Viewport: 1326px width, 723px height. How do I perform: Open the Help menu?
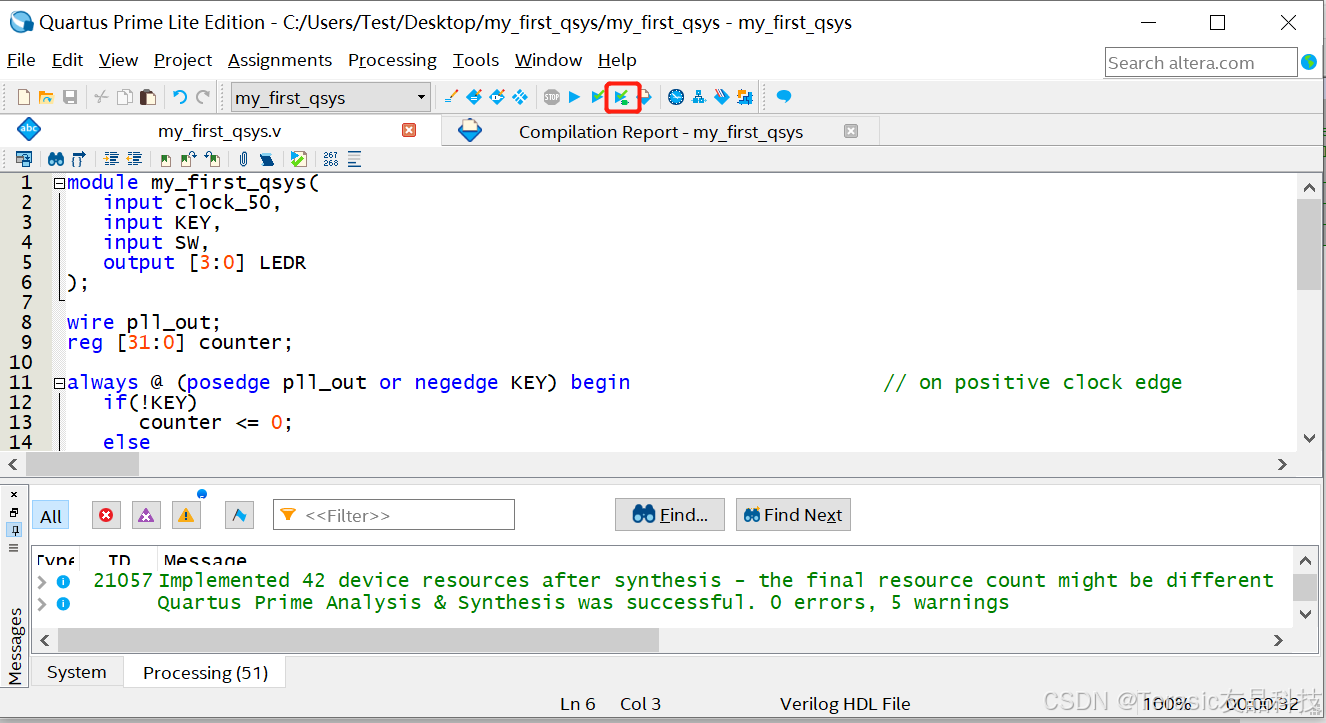[617, 60]
